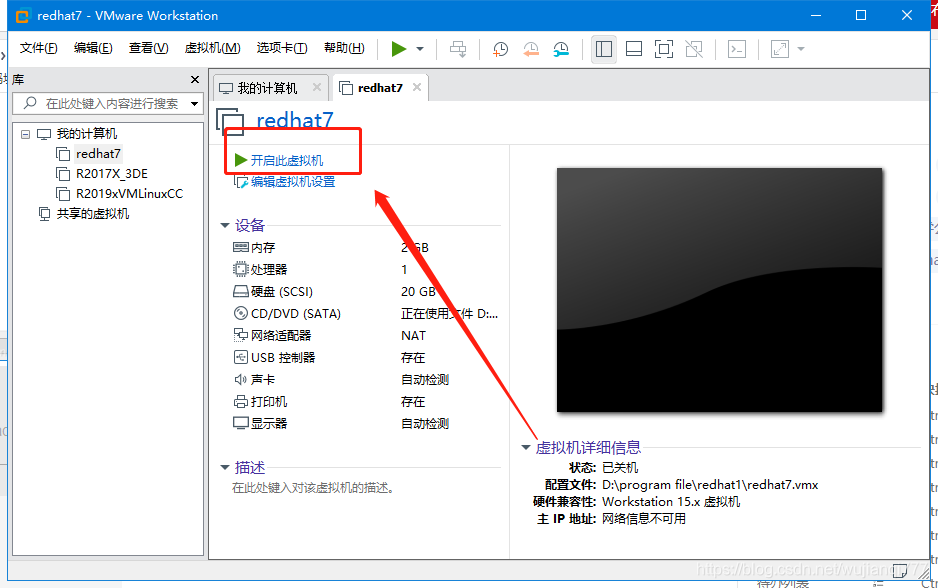Open the library search dropdown arrow
This screenshot has height=588, width=938.
[x=194, y=104]
